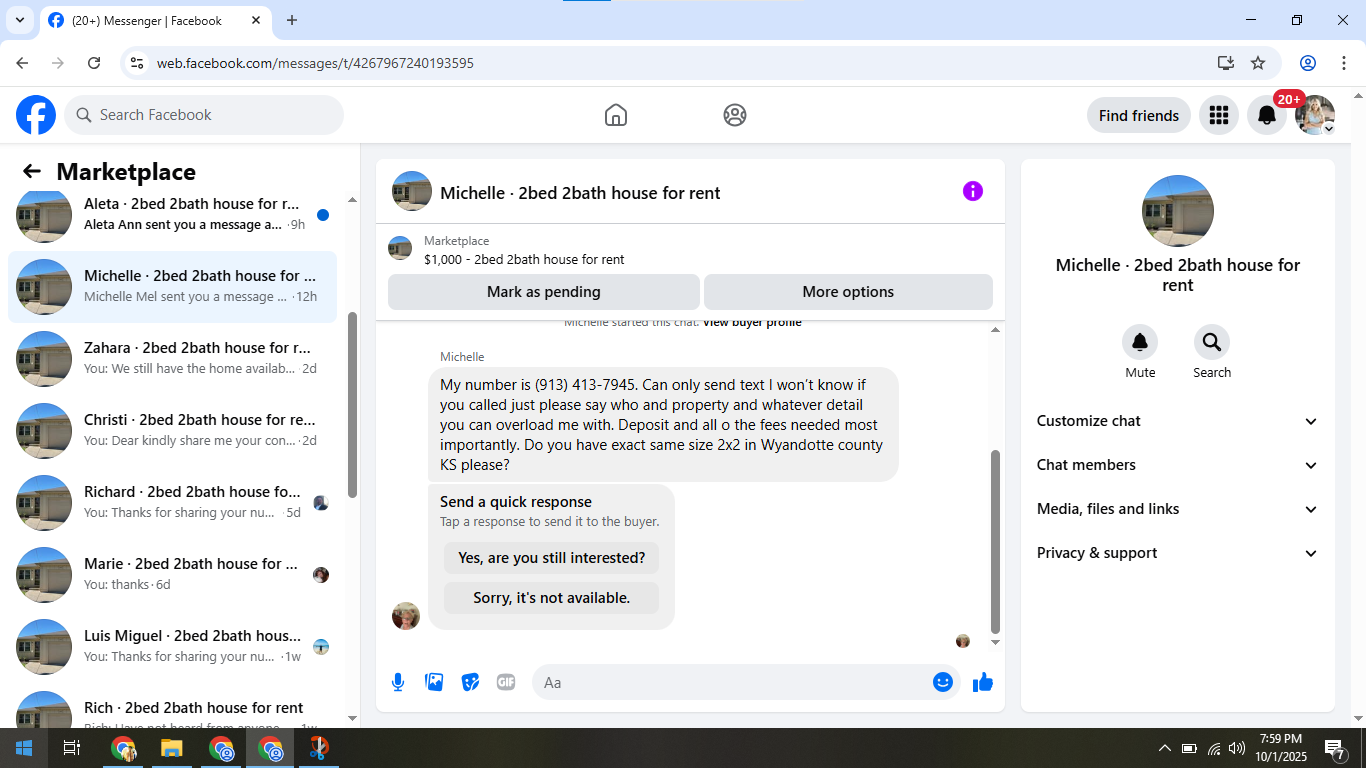Click the taskbar clock showing 7:59 PM
Viewport: 1366px width, 768px height.
[x=1280, y=748]
